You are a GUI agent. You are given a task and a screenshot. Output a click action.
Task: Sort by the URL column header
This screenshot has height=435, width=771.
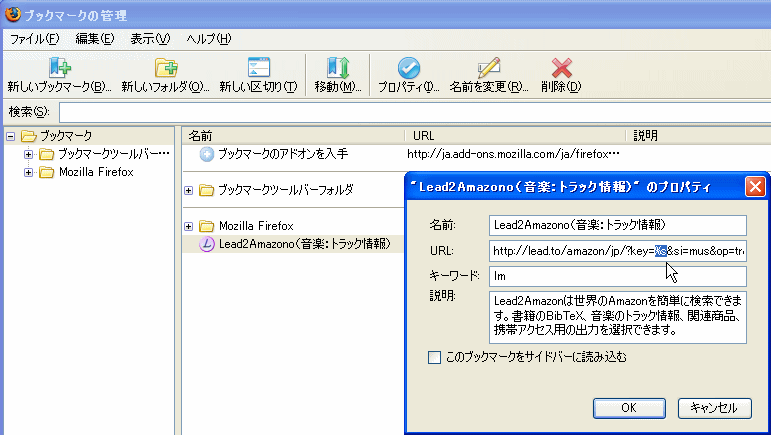tap(515, 136)
